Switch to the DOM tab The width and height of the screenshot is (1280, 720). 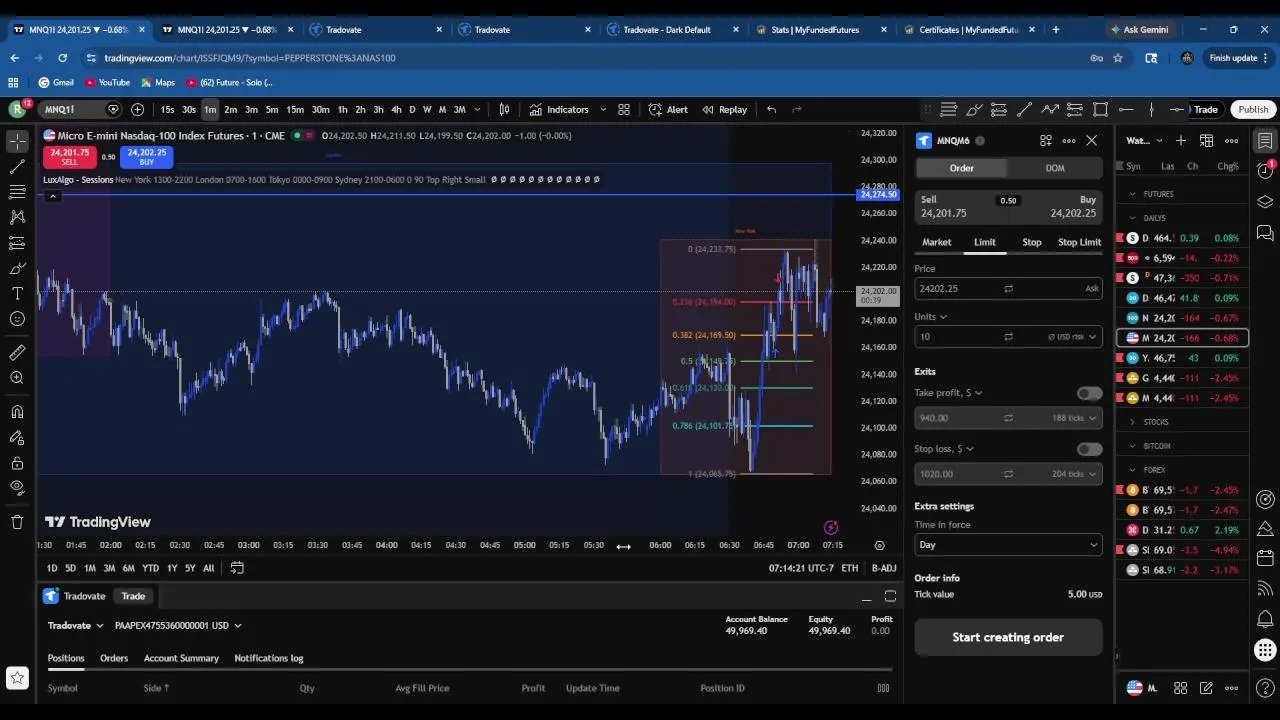click(1055, 168)
